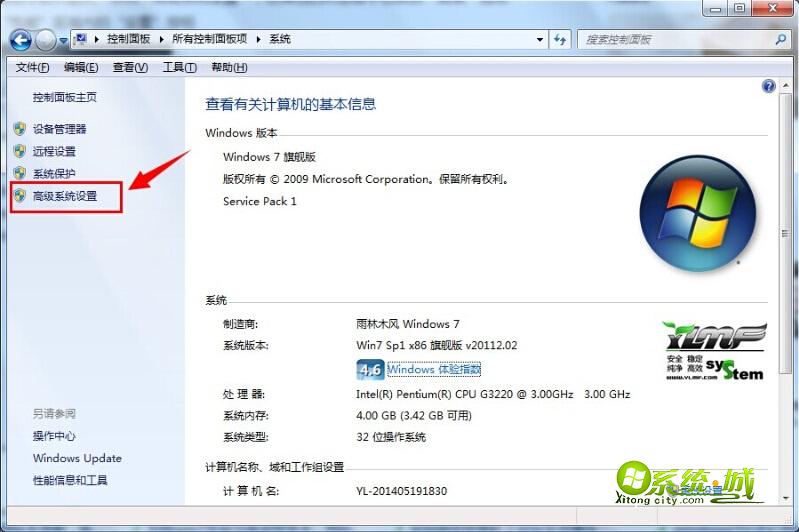This screenshot has height=532, width=799.
Task: Click the vertical scrollbar of the content pane
Action: tap(786, 300)
